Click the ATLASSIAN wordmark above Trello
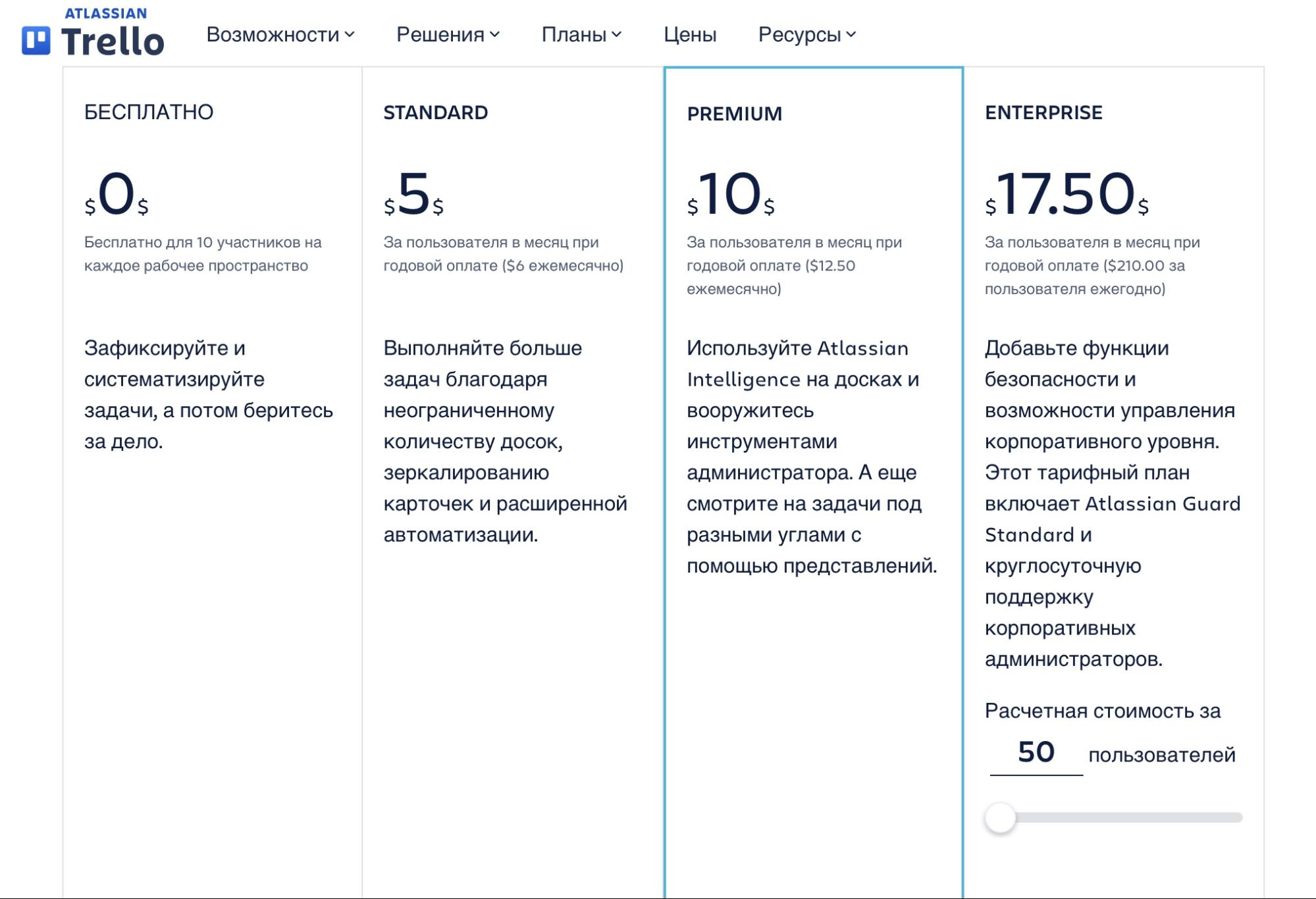The image size is (1316, 899). click(x=106, y=13)
